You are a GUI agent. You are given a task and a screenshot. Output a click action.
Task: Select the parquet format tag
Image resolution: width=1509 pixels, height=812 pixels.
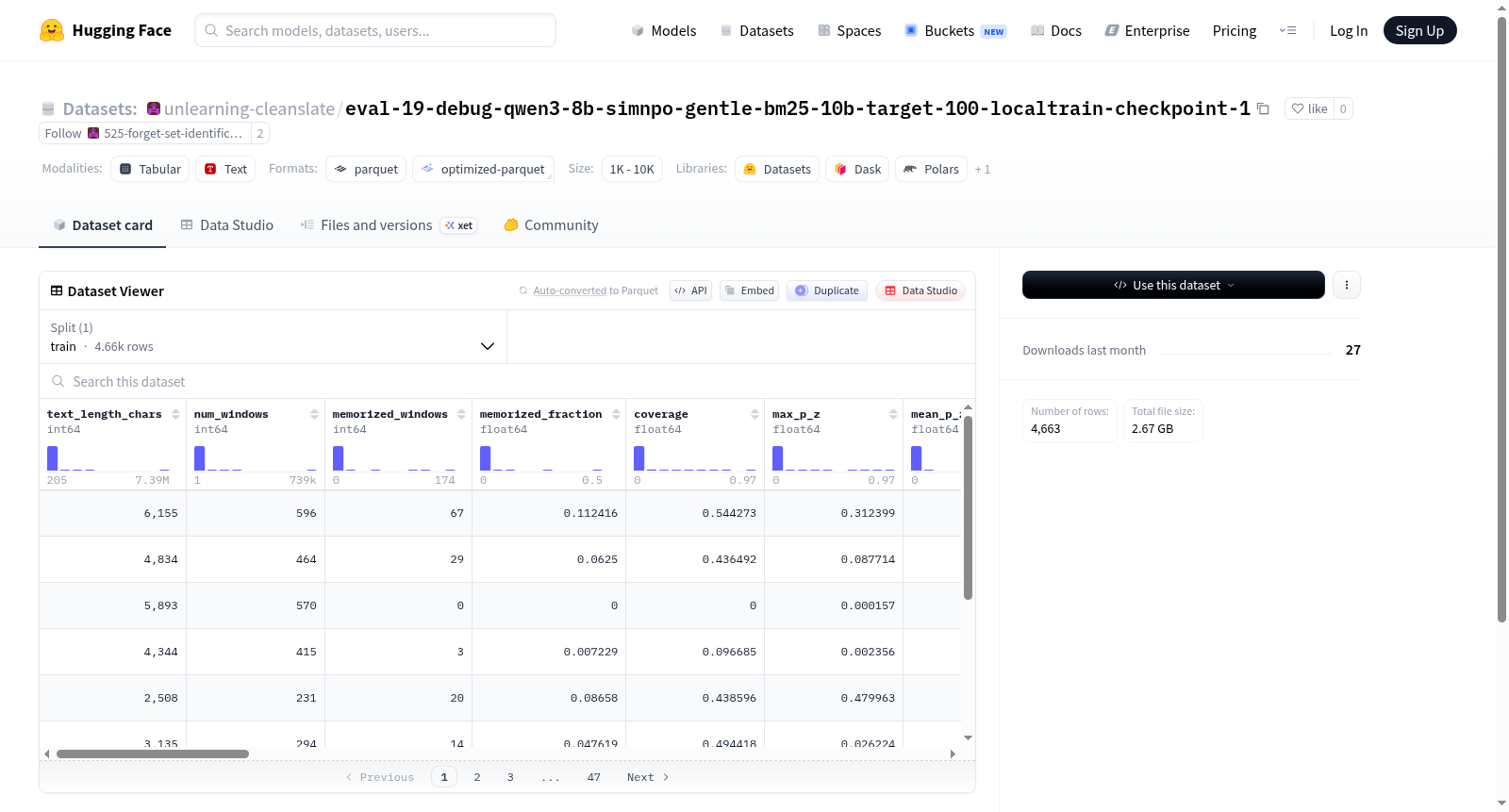point(366,169)
